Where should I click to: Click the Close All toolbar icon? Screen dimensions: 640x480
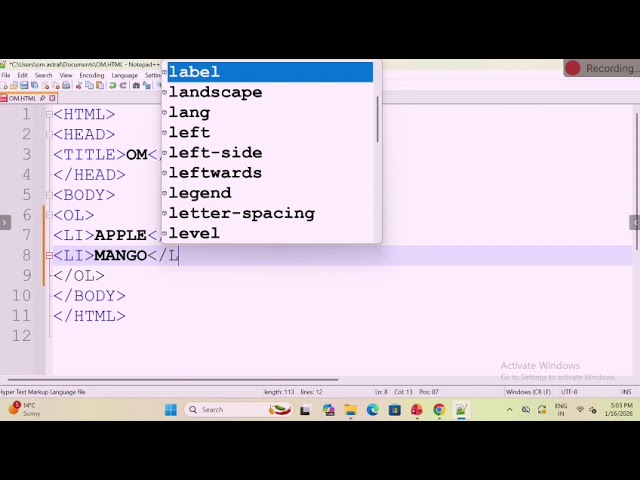[x=56, y=86]
